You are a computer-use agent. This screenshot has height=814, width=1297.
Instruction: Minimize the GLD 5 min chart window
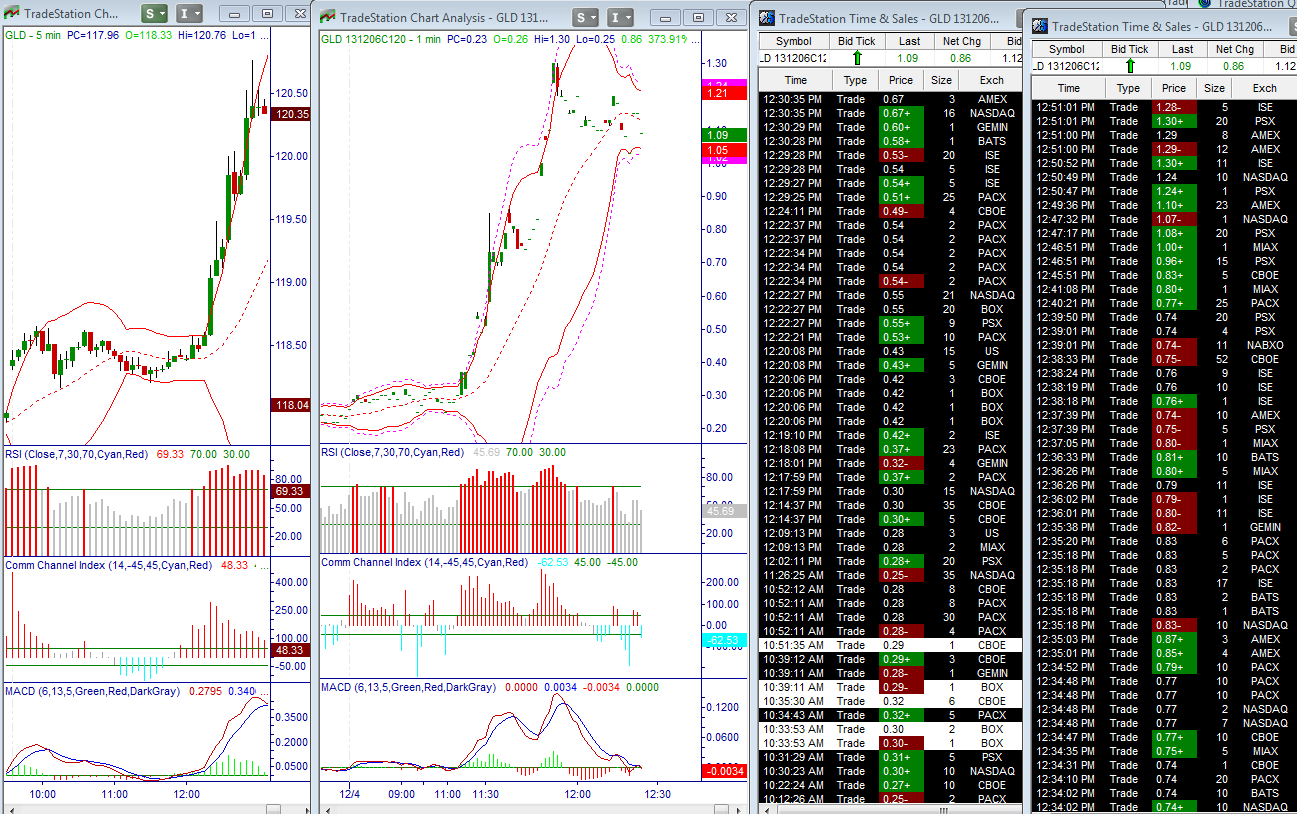(235, 14)
